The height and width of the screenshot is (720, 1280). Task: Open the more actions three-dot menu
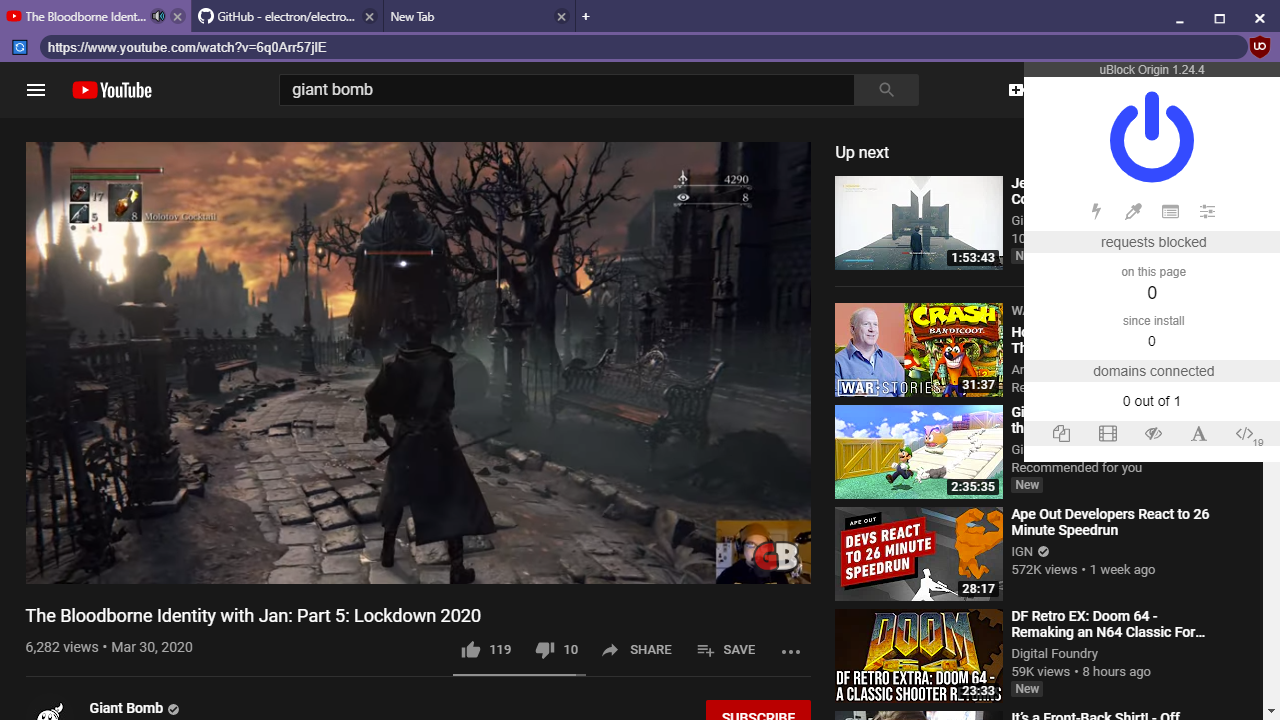[x=791, y=651]
